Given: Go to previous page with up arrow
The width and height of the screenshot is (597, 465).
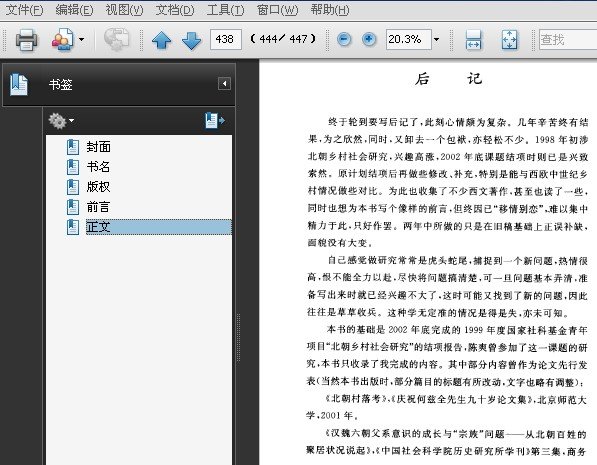Looking at the screenshot, I should [x=161, y=40].
